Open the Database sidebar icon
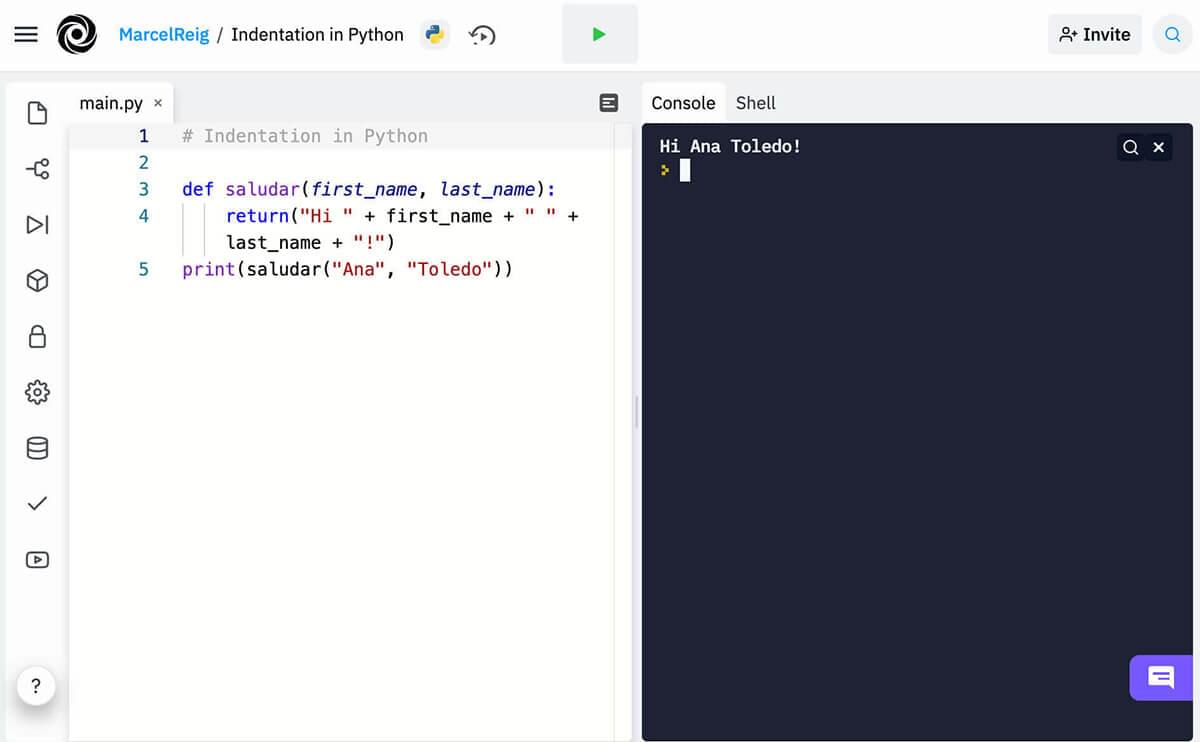This screenshot has height=742, width=1200. pyautogui.click(x=37, y=448)
